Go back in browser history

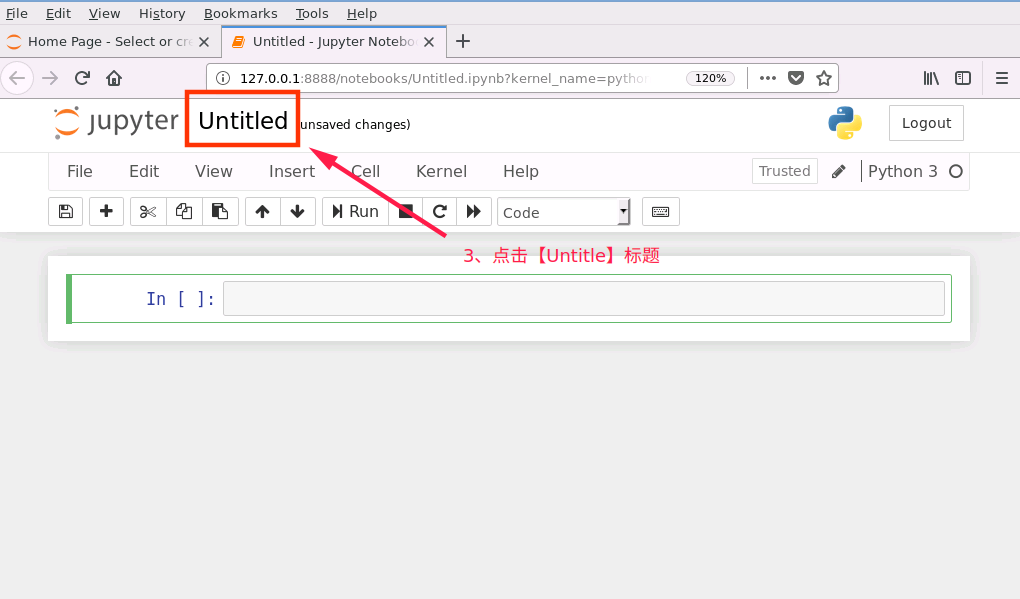18,78
